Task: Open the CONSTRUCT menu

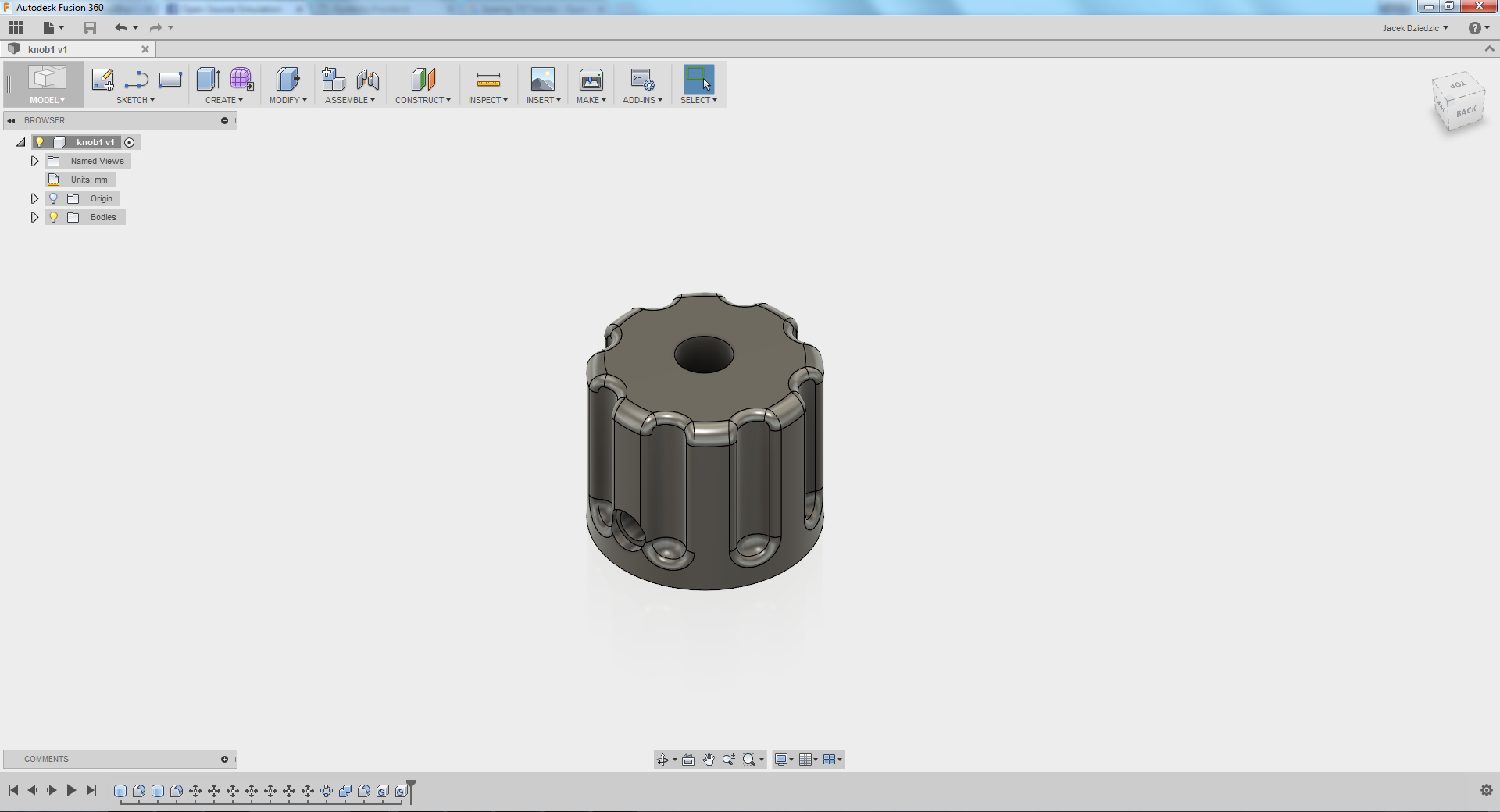Action: [x=423, y=100]
